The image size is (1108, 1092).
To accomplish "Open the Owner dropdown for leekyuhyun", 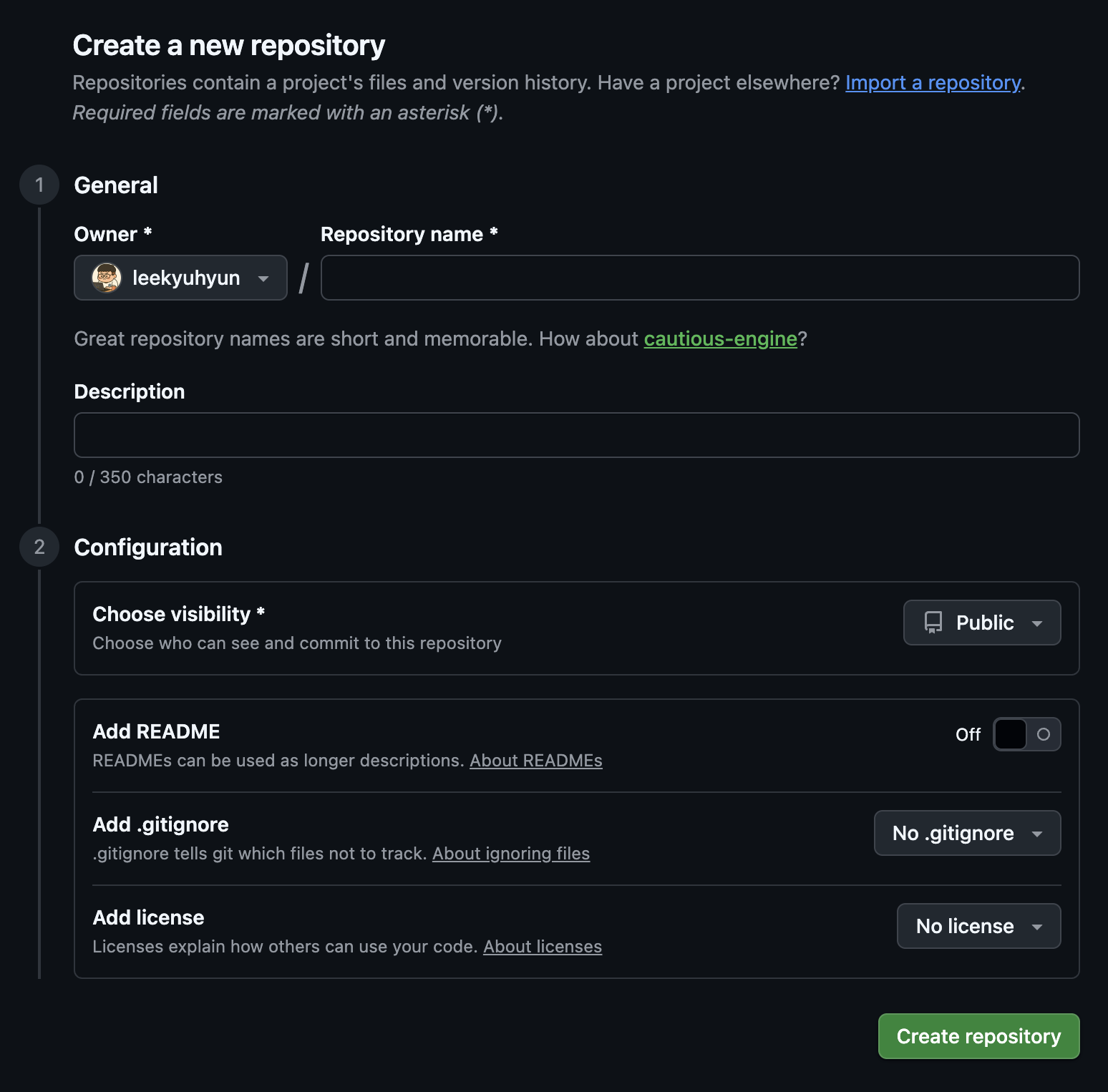I will pos(180,278).
